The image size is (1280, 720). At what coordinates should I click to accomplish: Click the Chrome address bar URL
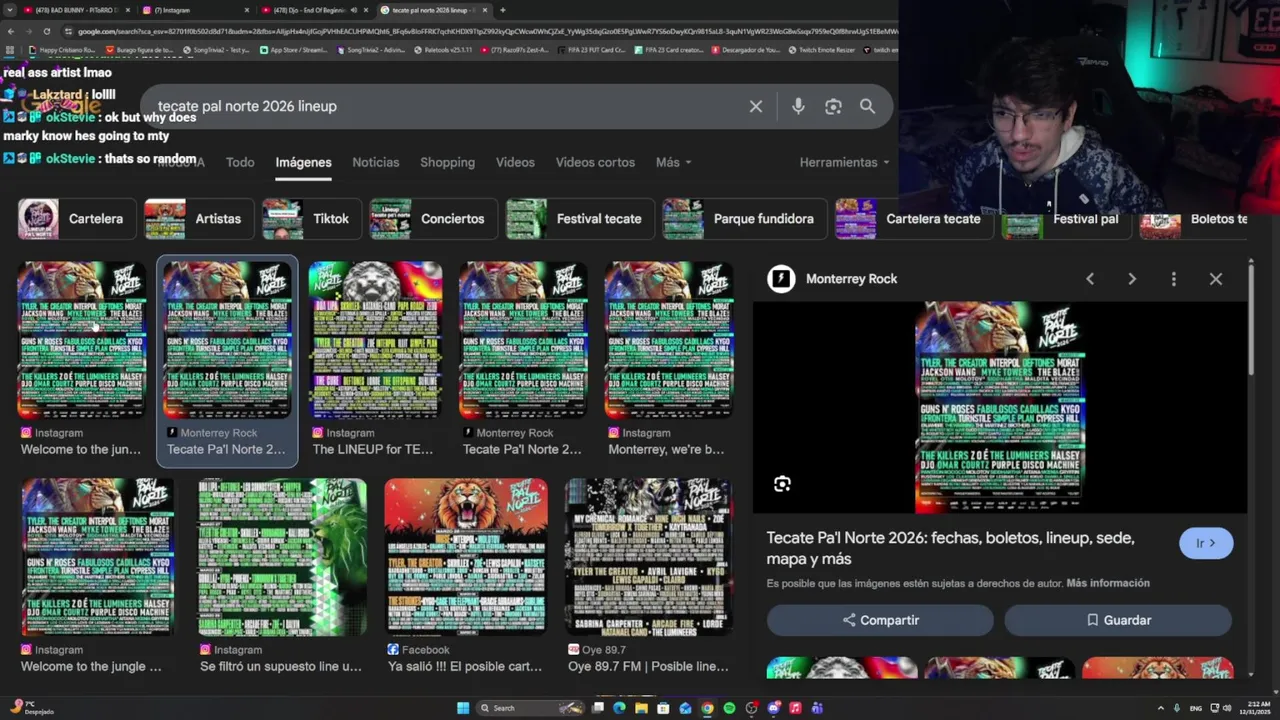(x=480, y=31)
